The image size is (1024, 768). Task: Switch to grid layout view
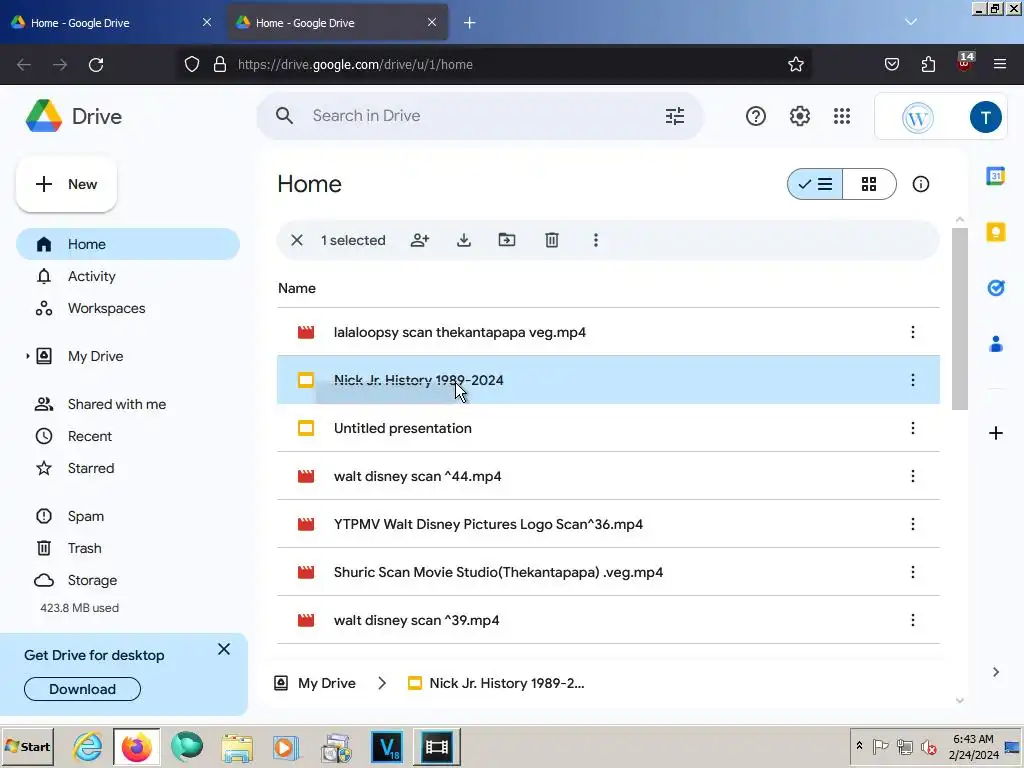pyautogui.click(x=869, y=184)
